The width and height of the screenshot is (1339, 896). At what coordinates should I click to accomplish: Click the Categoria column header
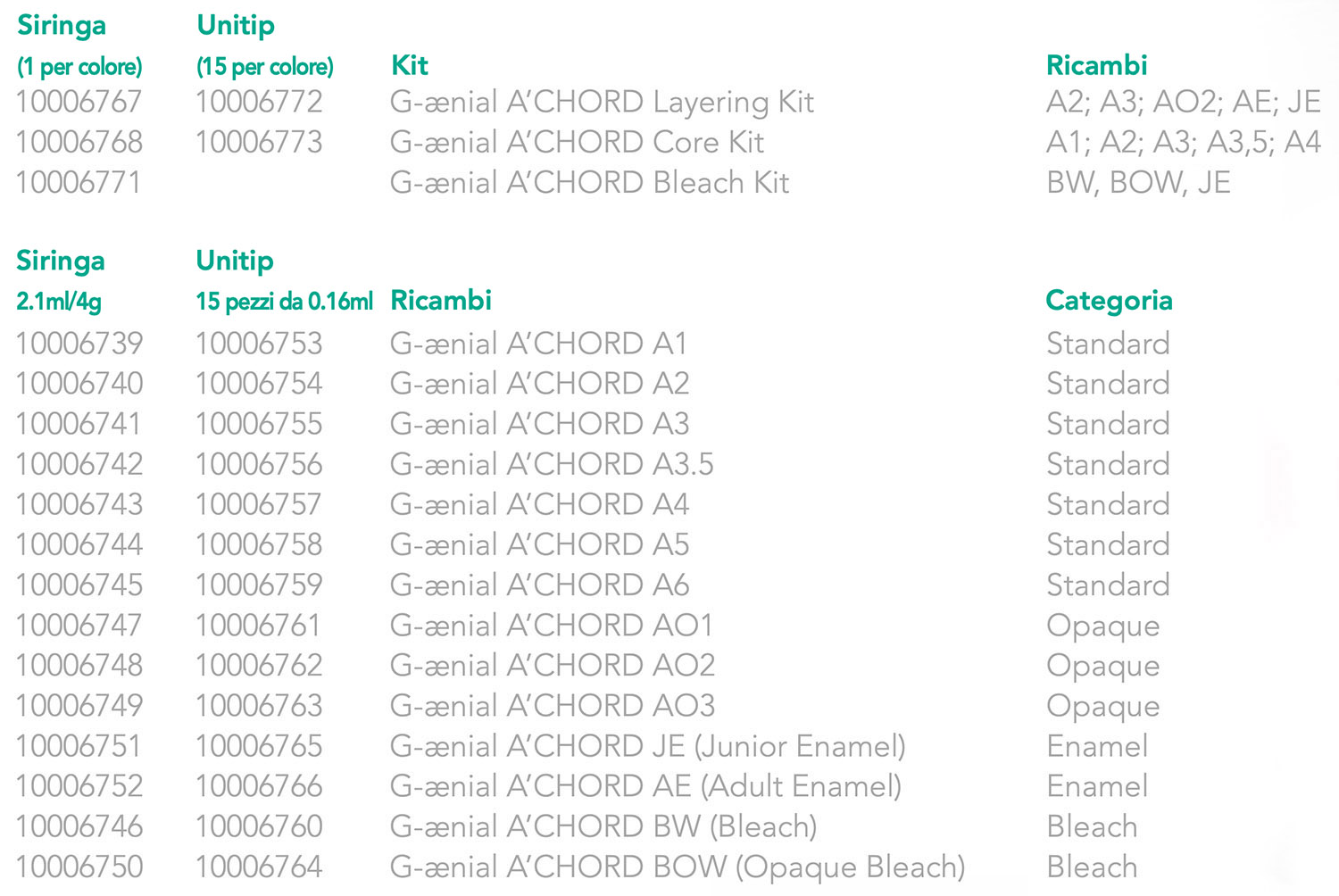coord(1109,301)
